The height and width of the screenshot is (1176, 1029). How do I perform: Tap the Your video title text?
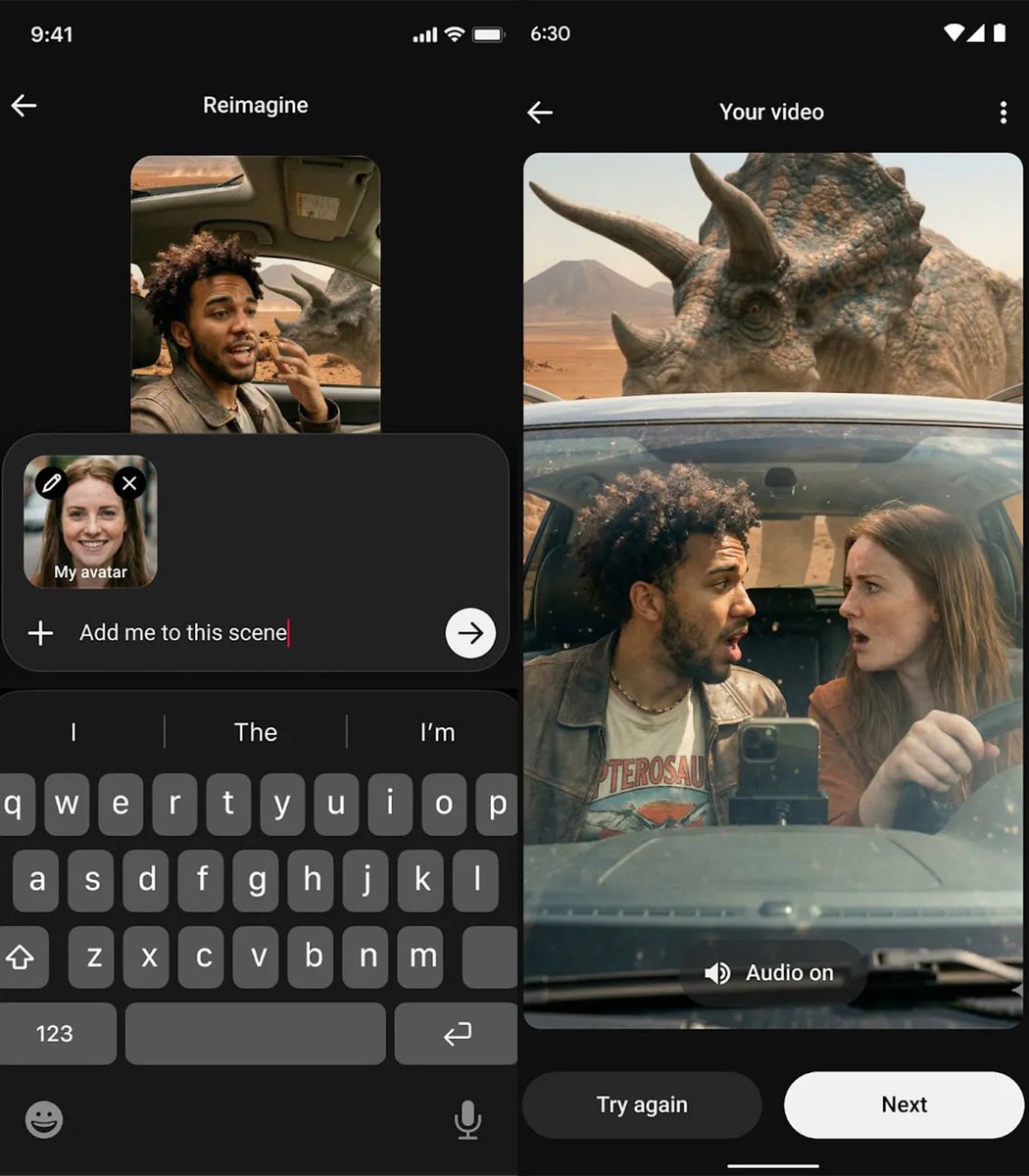(x=772, y=113)
